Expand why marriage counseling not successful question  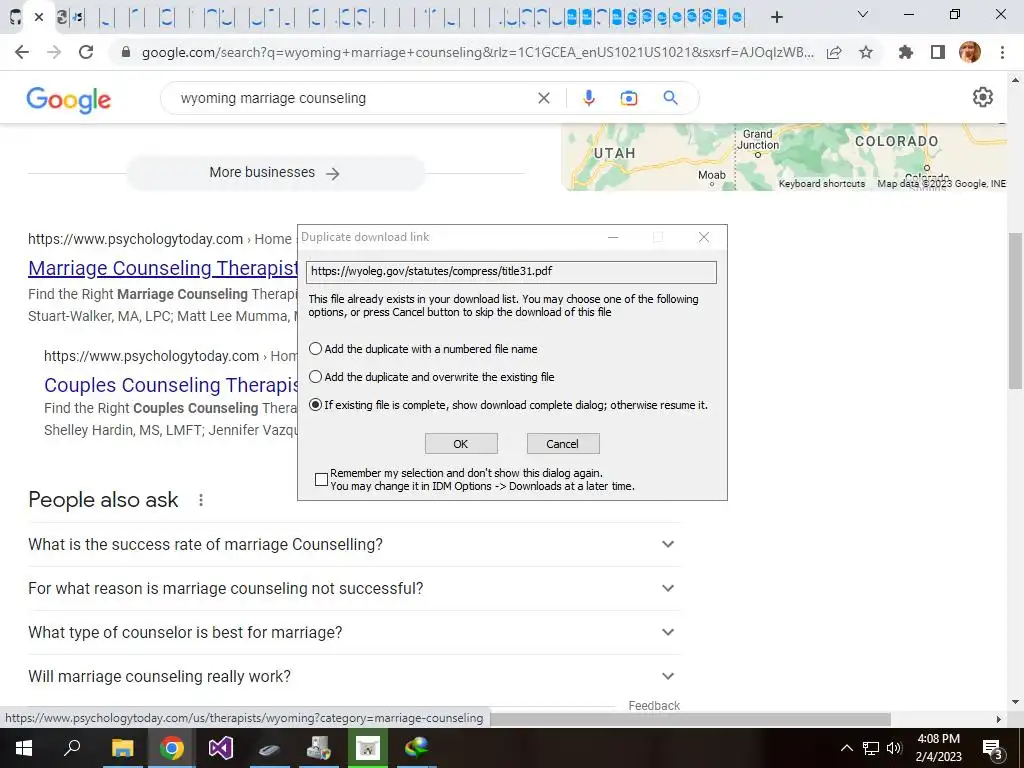(355, 588)
